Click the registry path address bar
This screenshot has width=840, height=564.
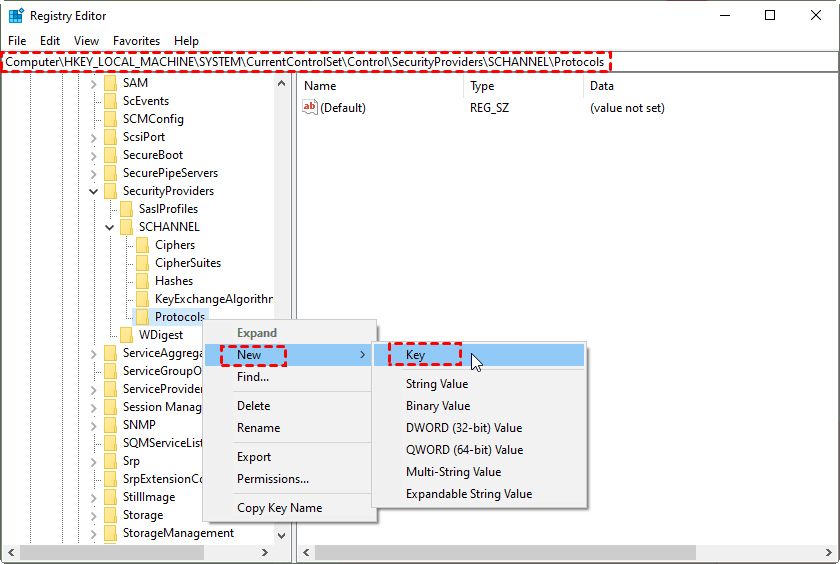[x=420, y=62]
